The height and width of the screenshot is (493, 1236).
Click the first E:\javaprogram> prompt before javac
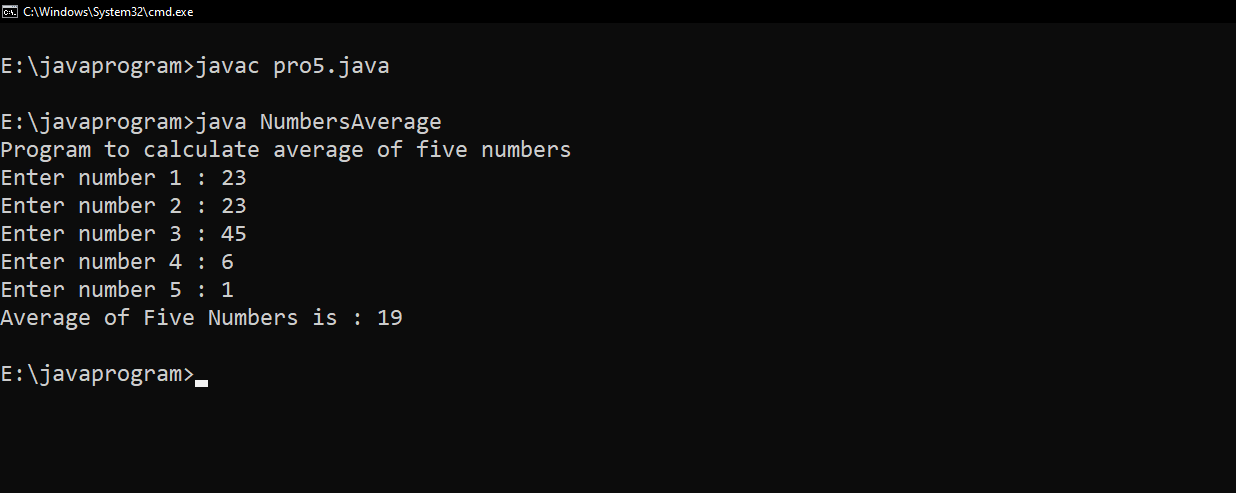point(97,67)
